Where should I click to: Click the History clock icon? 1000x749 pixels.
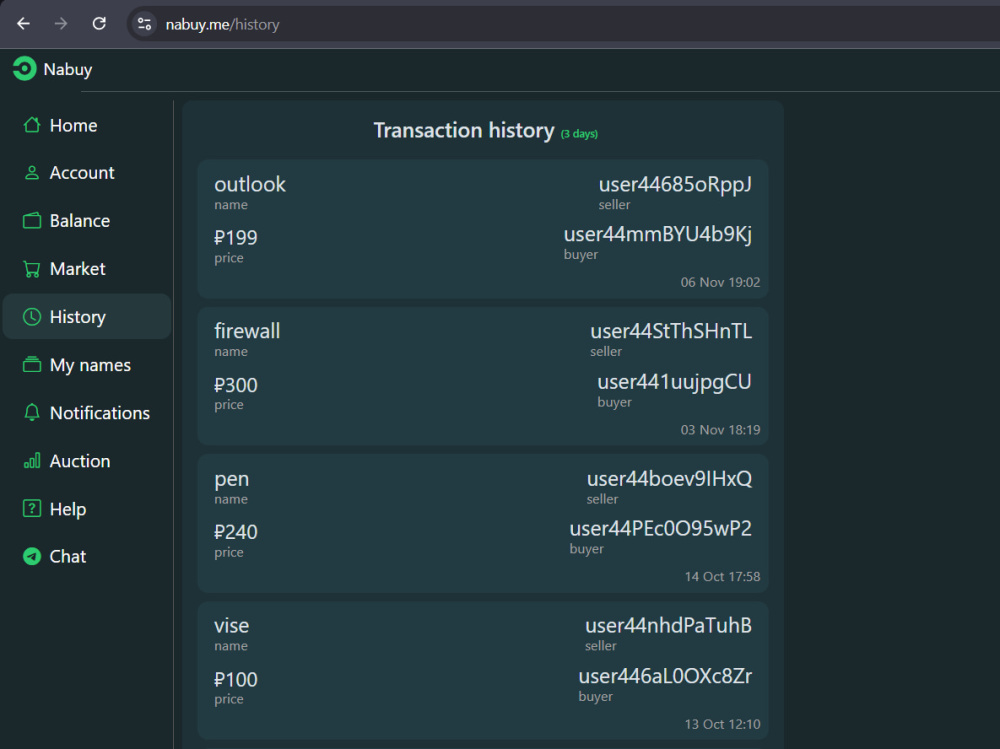[32, 316]
